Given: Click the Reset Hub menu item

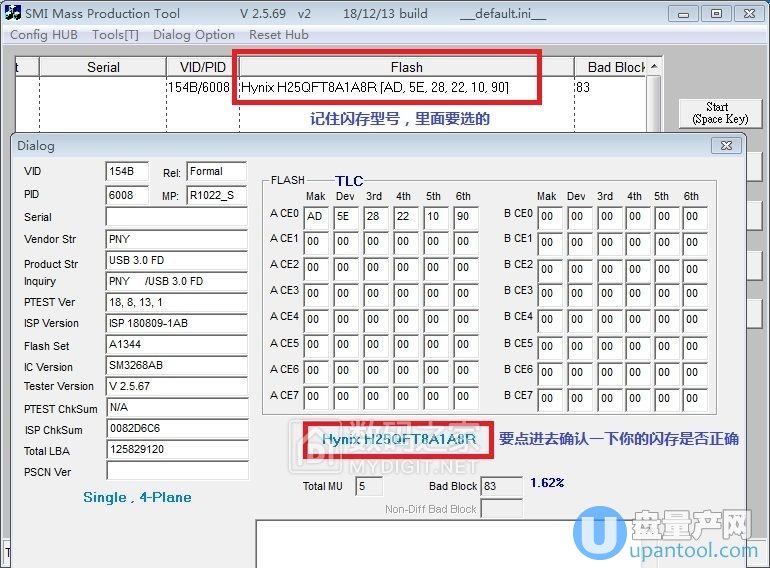Looking at the screenshot, I should pyautogui.click(x=279, y=34).
